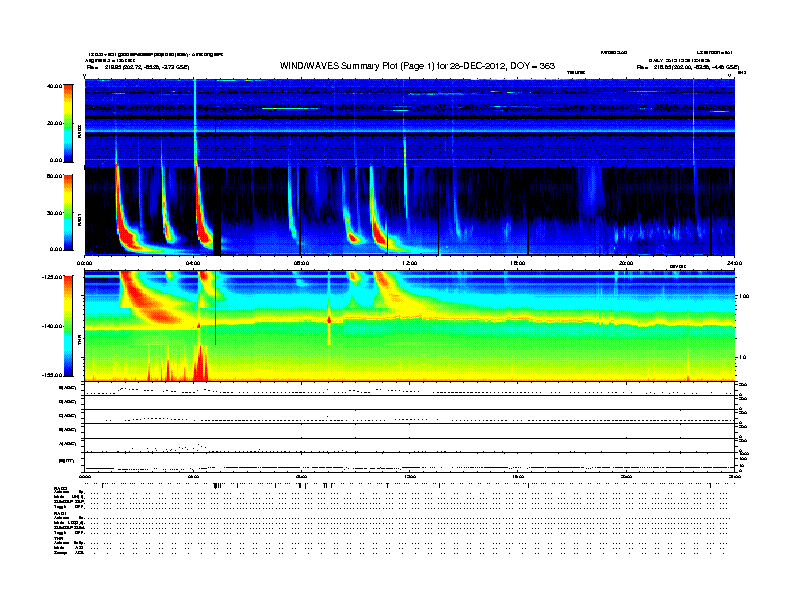Click the TNR intensity color bar
This screenshot has height=612, width=792.
[x=68, y=326]
